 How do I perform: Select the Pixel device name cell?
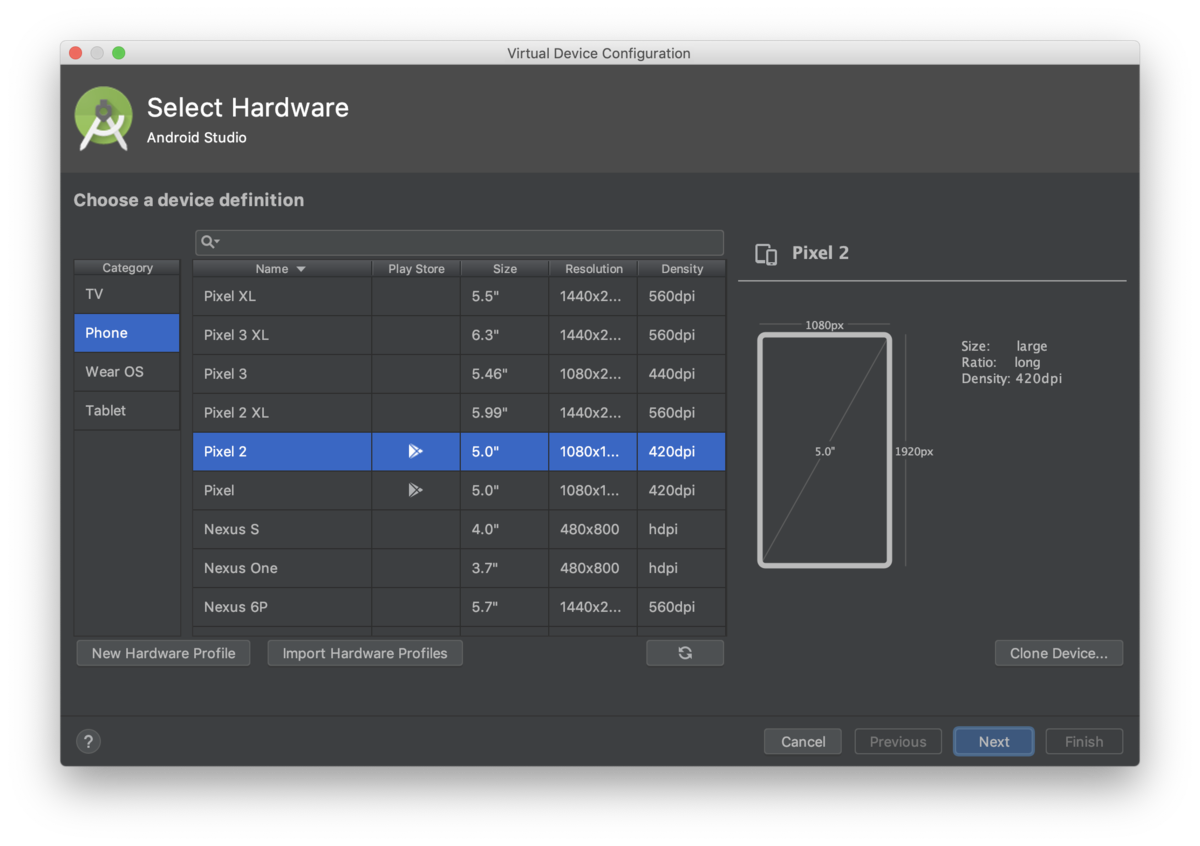coord(282,490)
